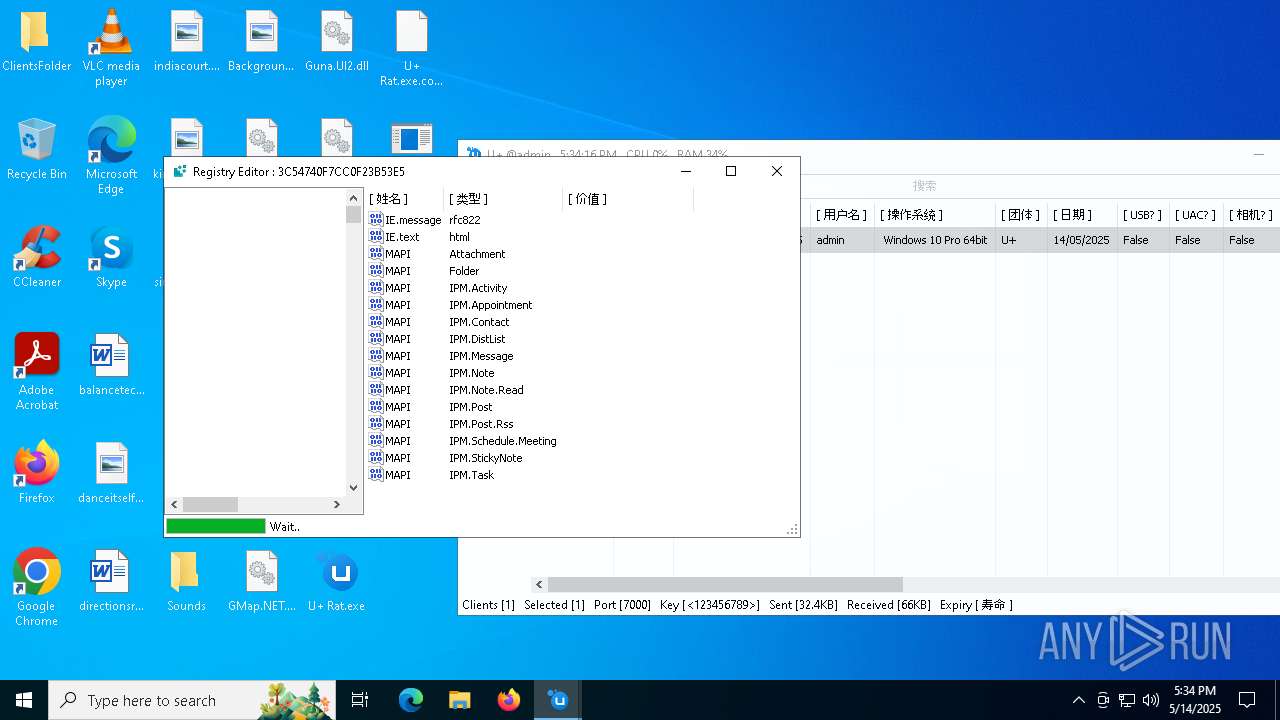Open Task View from the taskbar

pyautogui.click(x=360, y=700)
